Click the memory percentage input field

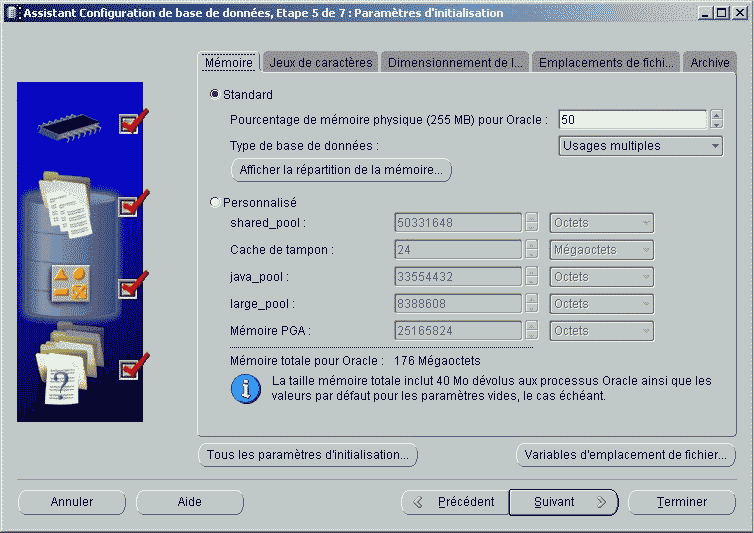[x=632, y=119]
